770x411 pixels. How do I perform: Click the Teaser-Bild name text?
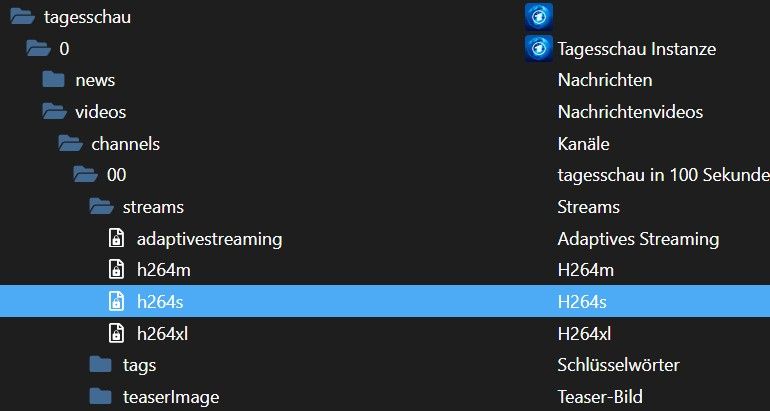[600, 396]
